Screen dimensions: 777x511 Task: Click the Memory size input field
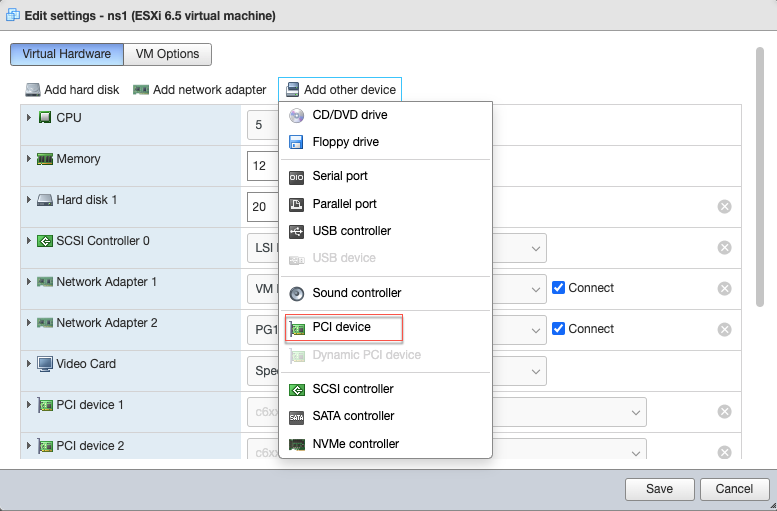point(263,166)
